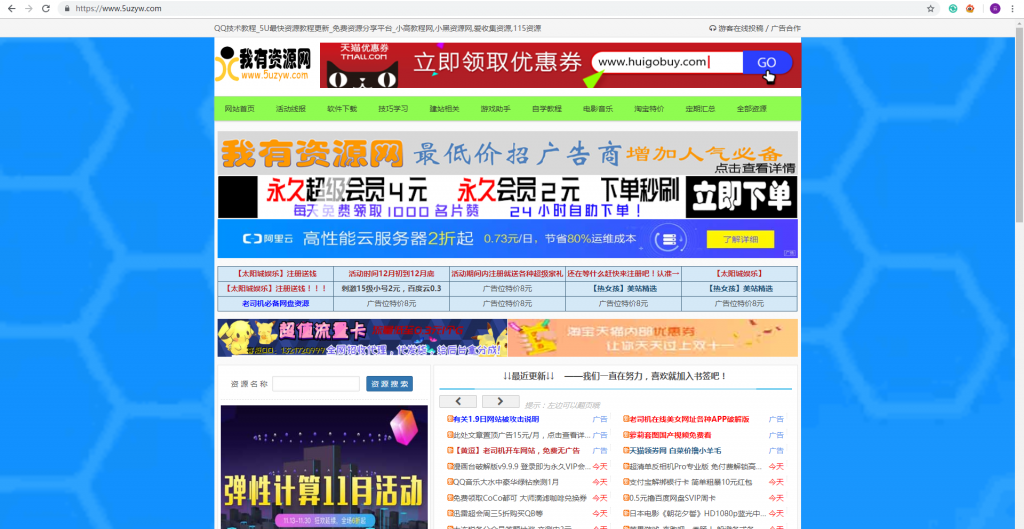Open the purple profile avatar icon
Image resolution: width=1024 pixels, height=529 pixels.
(995, 8)
